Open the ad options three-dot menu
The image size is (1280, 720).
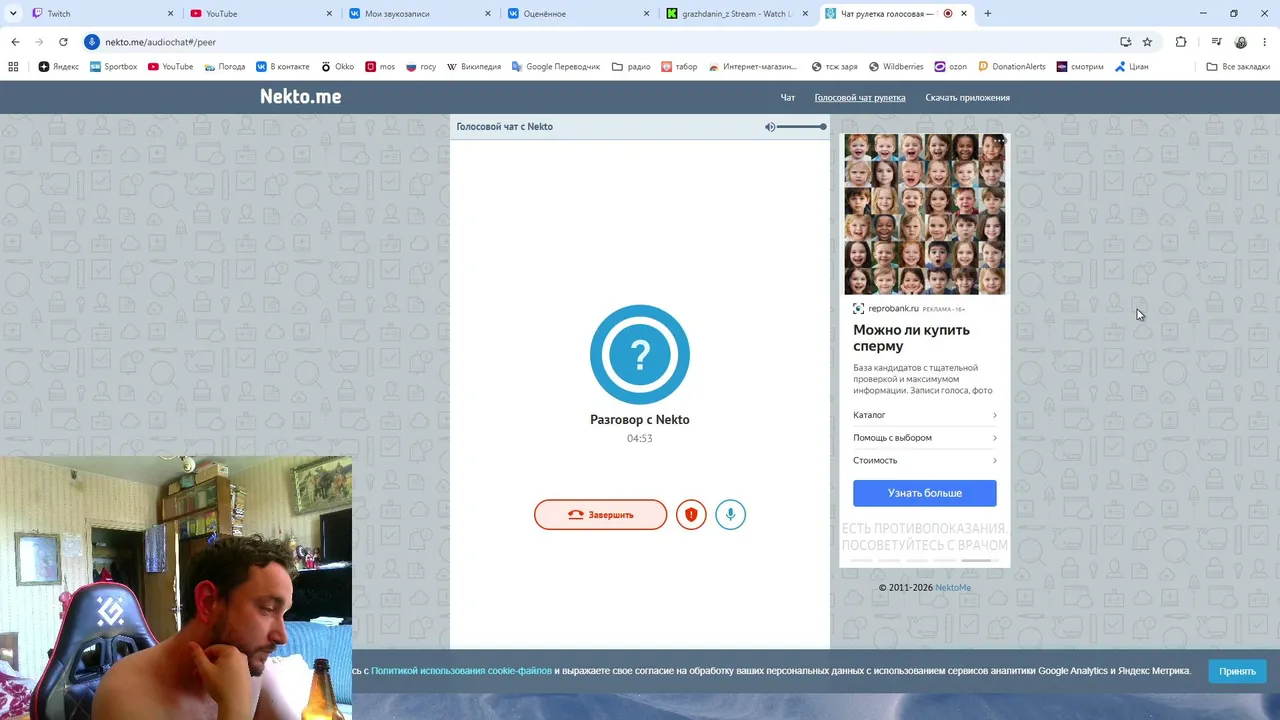pos(998,141)
